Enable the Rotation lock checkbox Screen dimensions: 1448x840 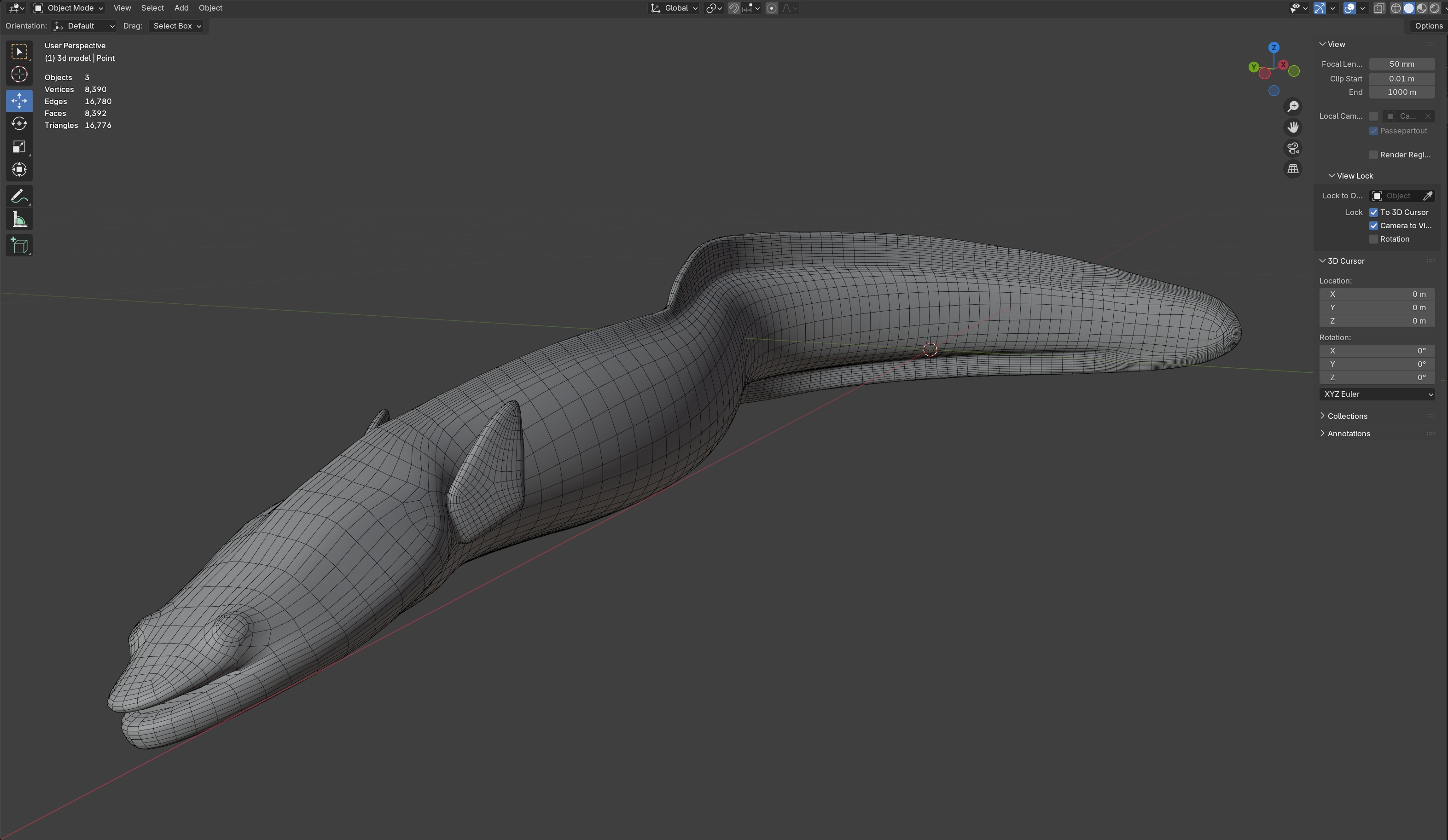(1374, 239)
